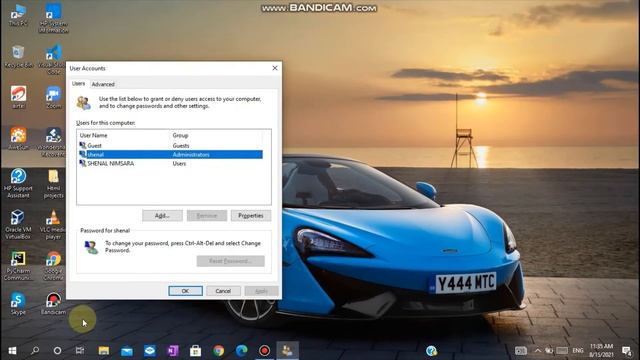Click Bandicam recording icon on taskbar
The height and width of the screenshot is (360, 640).
[x=264, y=351]
